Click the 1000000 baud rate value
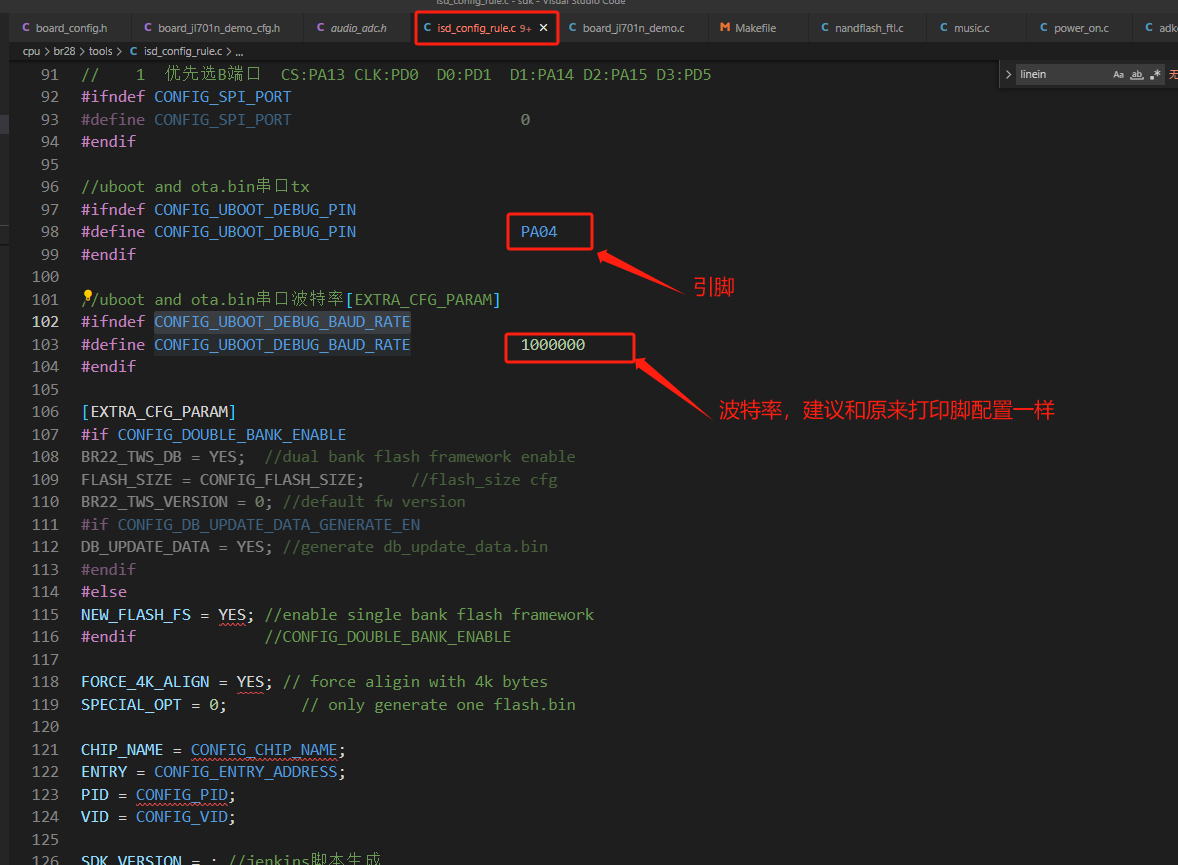 tap(553, 344)
